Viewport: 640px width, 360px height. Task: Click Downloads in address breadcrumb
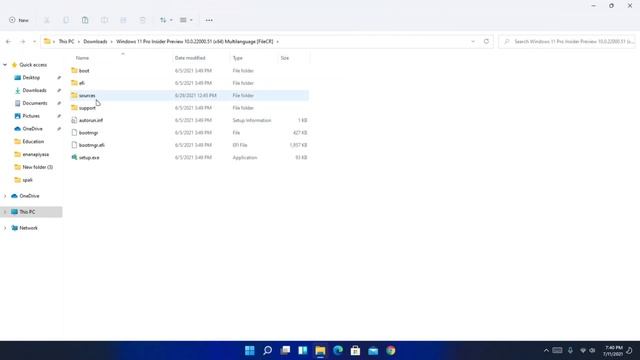point(95,42)
